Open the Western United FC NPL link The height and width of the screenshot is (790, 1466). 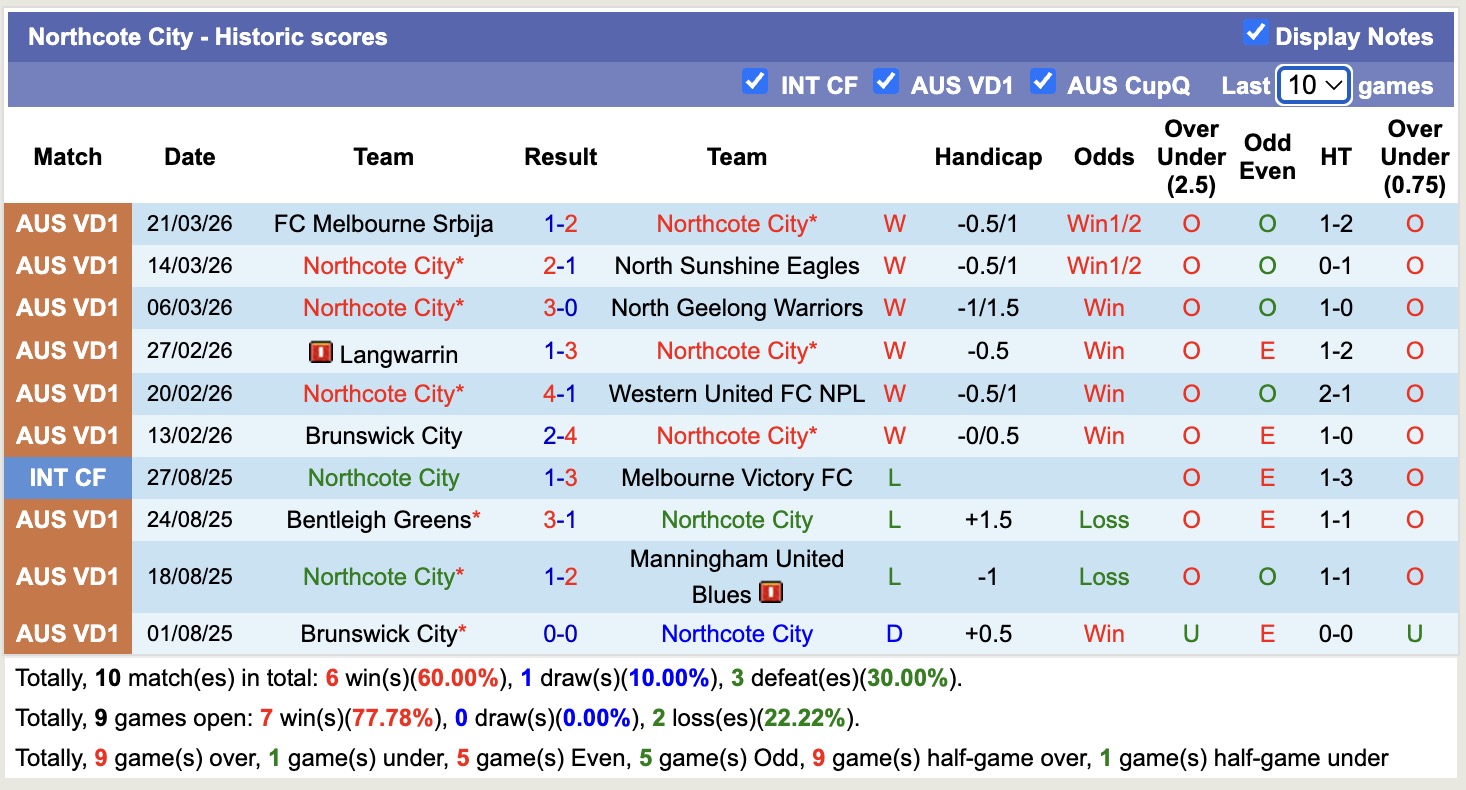pyautogui.click(x=737, y=394)
